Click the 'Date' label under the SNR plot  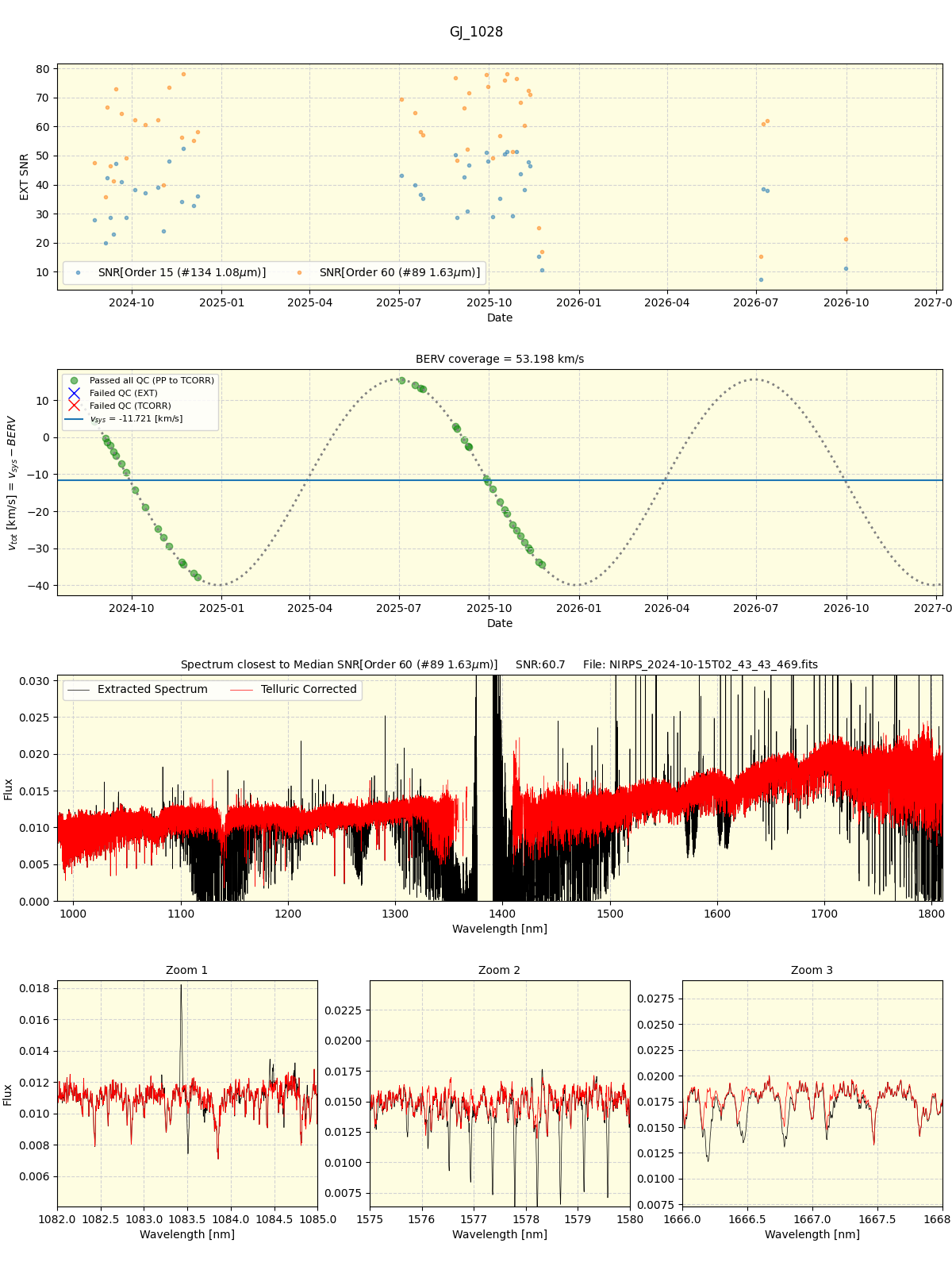coord(500,317)
